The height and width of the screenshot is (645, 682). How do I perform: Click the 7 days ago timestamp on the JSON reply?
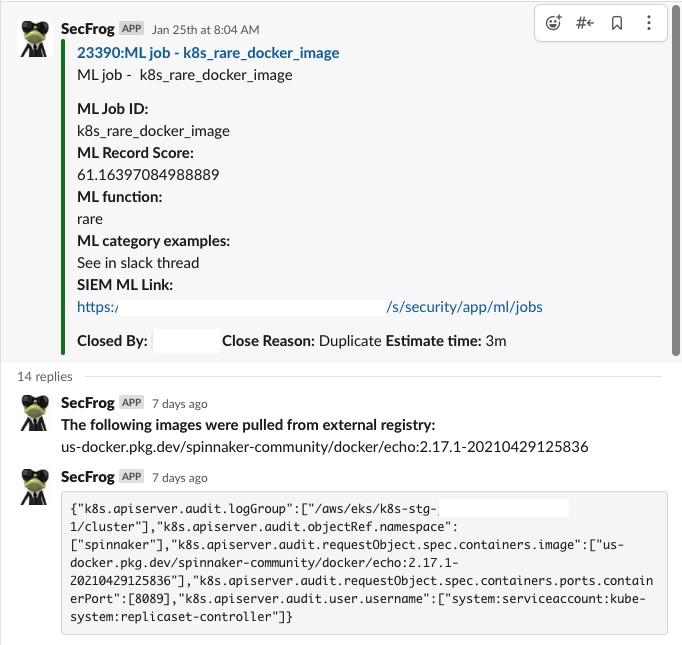(180, 478)
